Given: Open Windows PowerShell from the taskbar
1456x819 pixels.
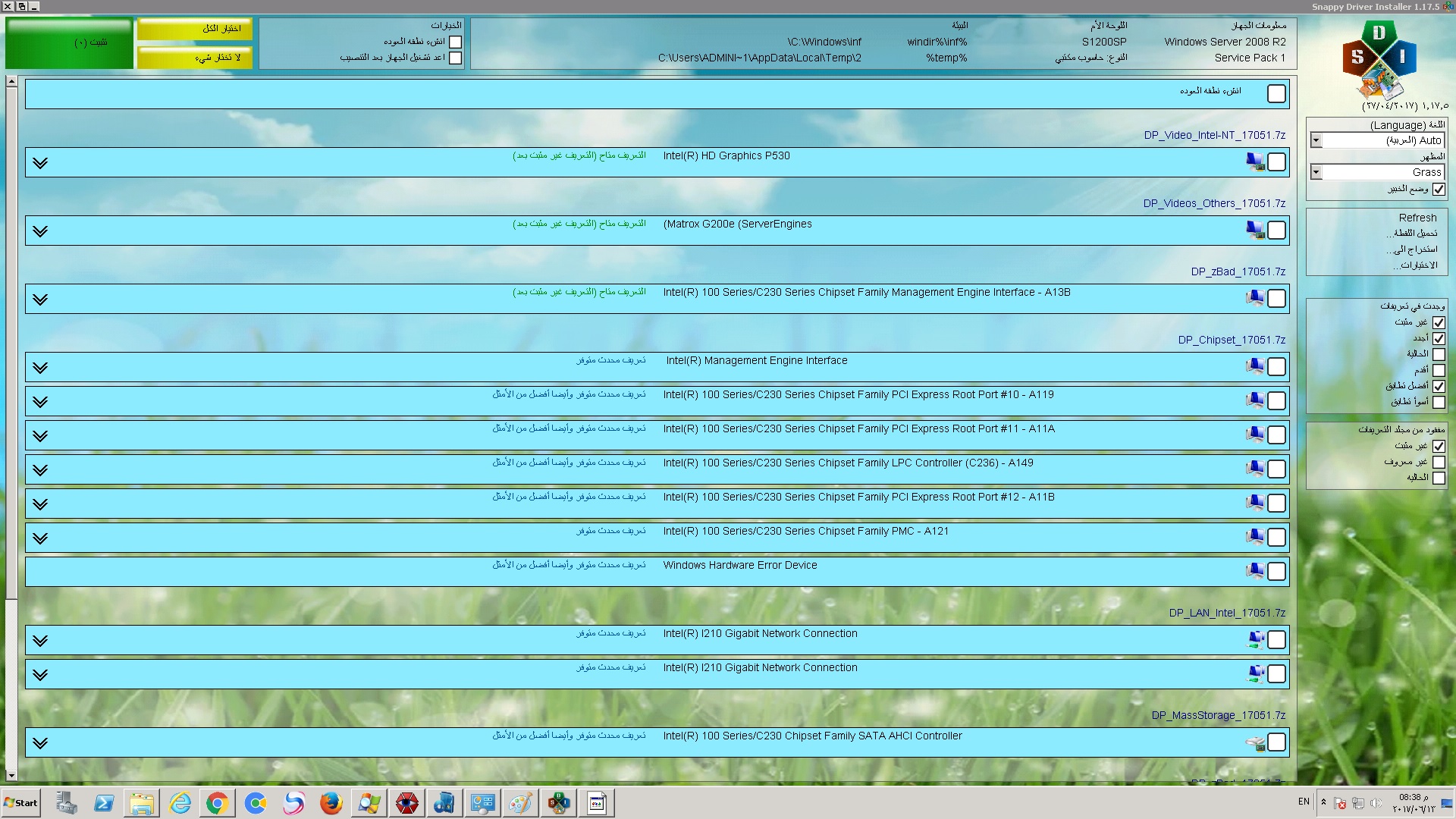Looking at the screenshot, I should [x=104, y=803].
